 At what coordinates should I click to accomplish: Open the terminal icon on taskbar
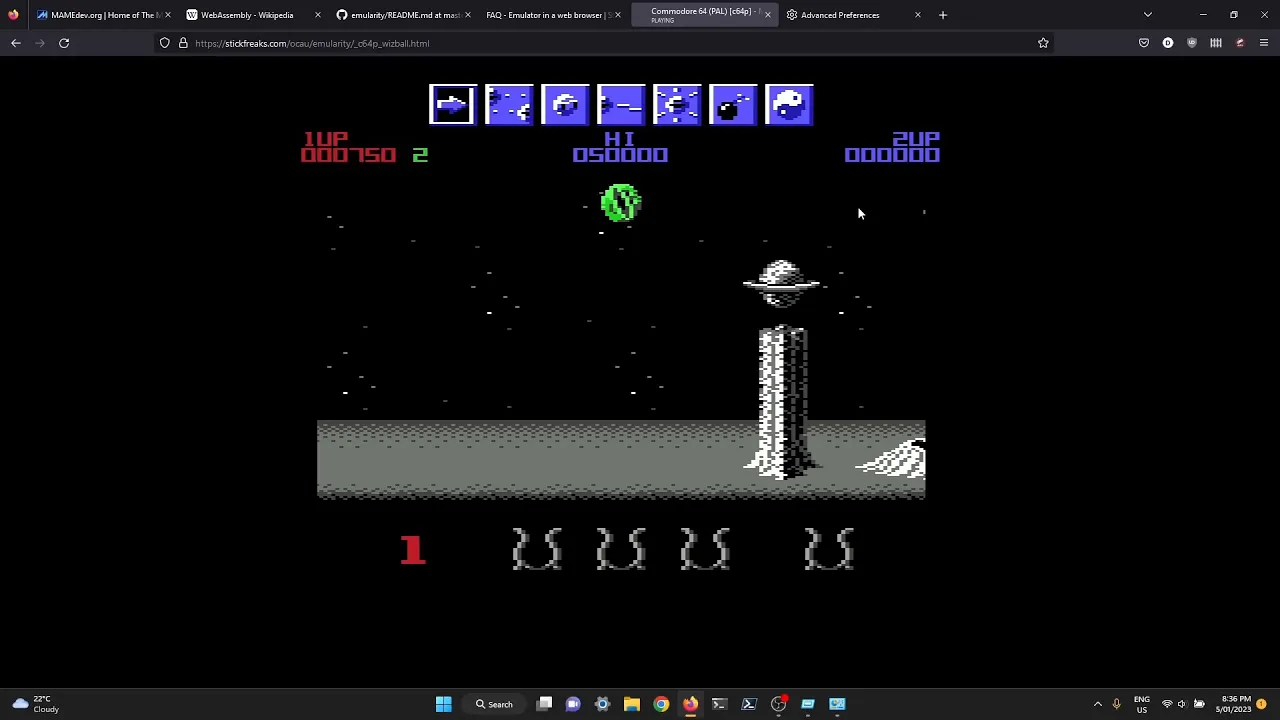719,704
